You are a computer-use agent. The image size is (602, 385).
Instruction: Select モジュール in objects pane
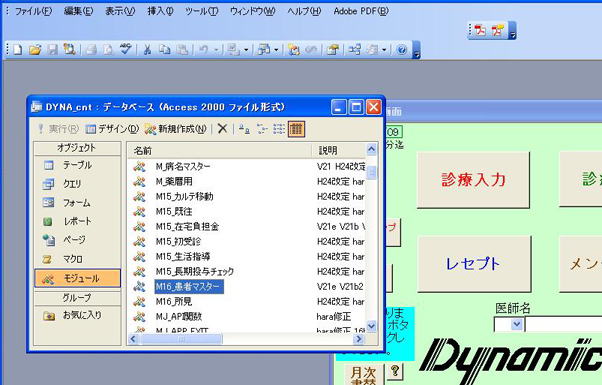coord(77,278)
